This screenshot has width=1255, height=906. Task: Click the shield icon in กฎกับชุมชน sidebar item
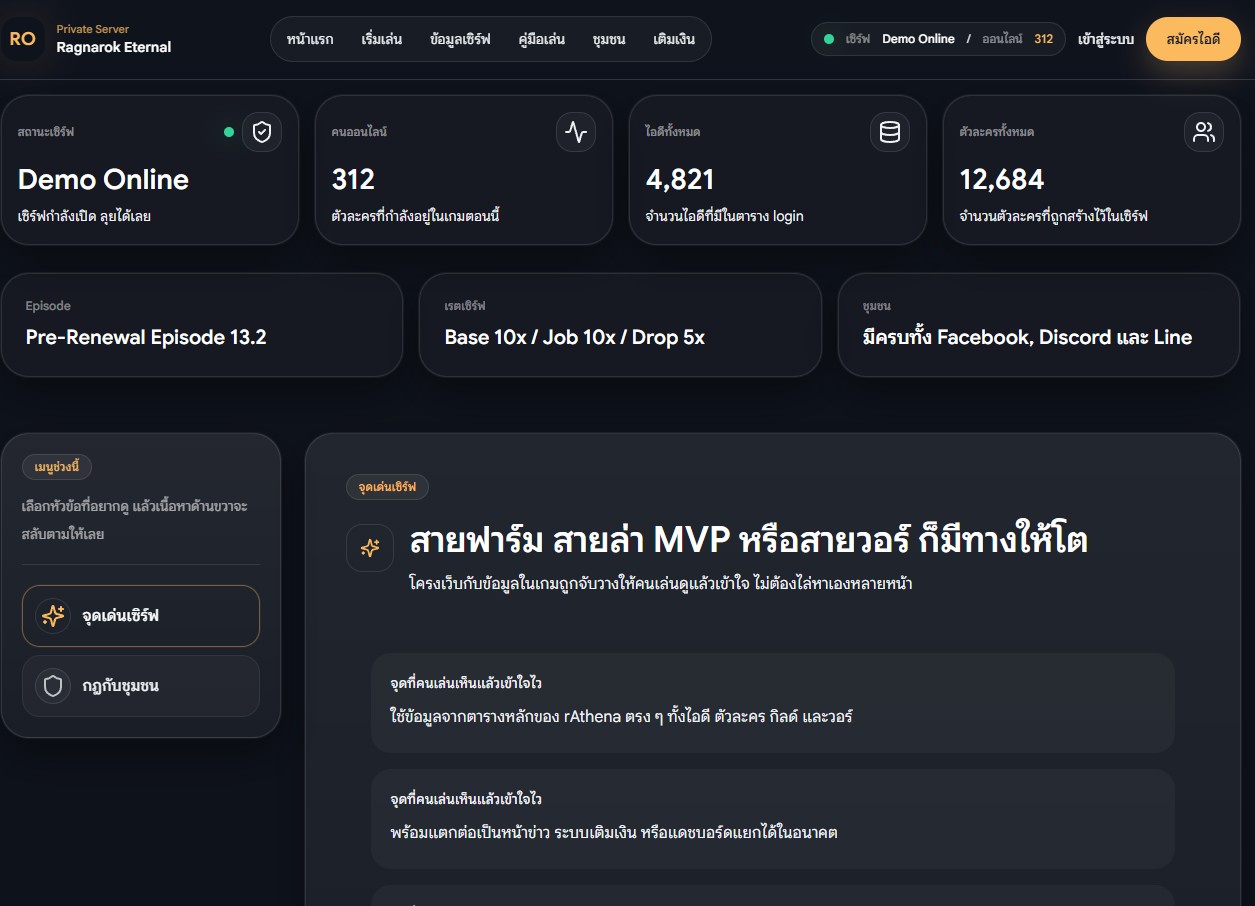(53, 686)
